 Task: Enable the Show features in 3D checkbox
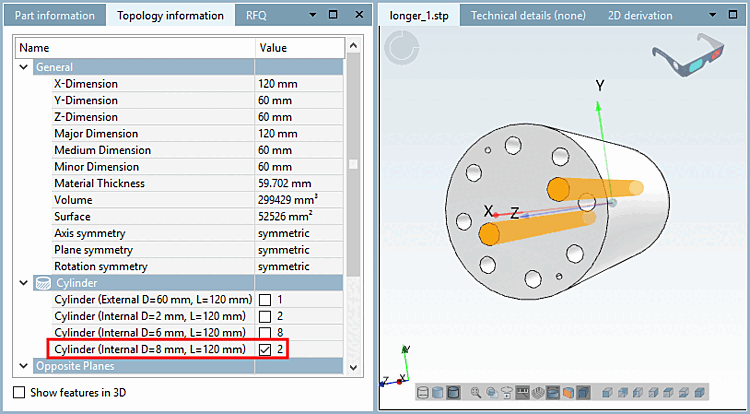click(x=19, y=392)
